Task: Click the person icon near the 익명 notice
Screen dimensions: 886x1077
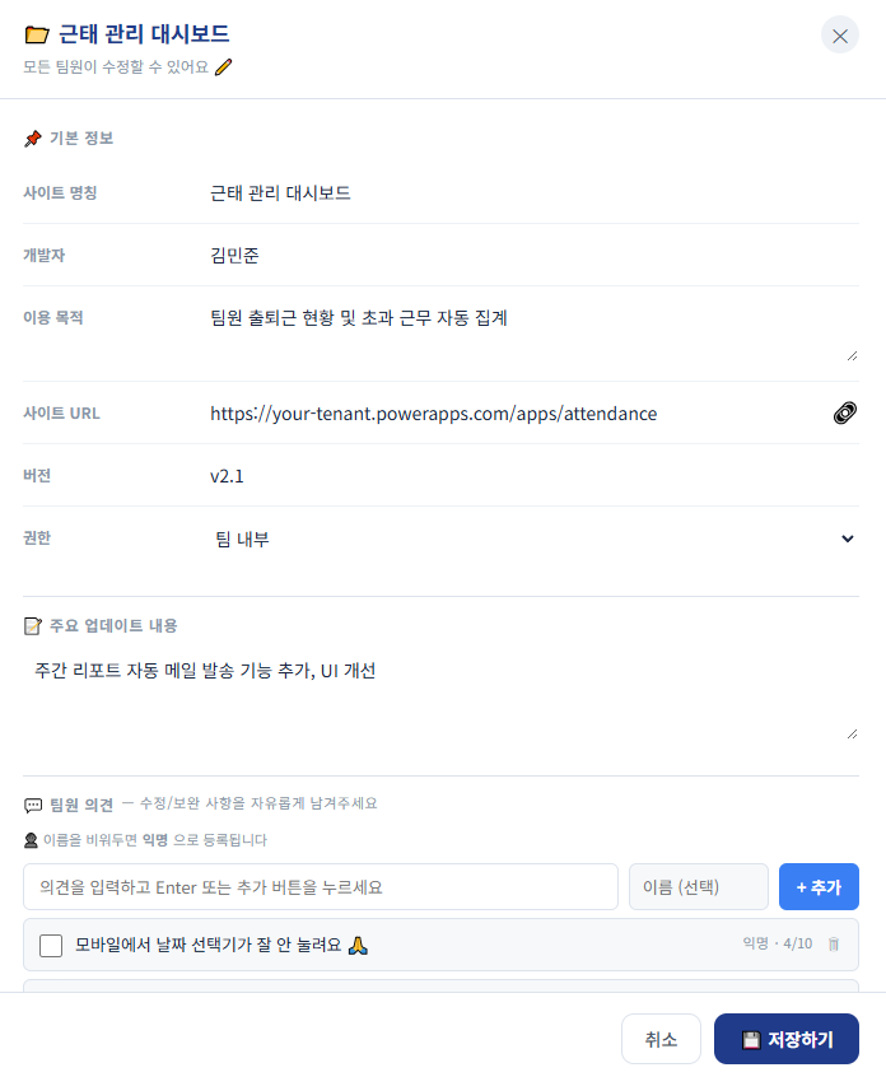Action: pyautogui.click(x=31, y=841)
